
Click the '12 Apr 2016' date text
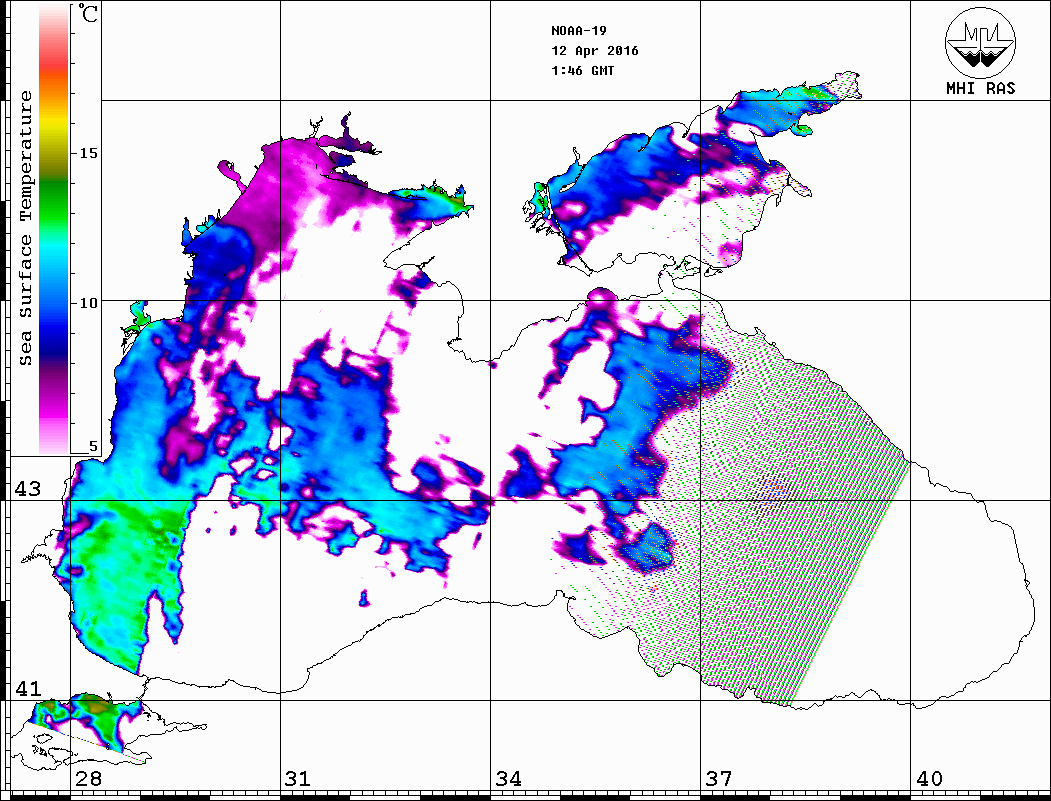point(595,51)
